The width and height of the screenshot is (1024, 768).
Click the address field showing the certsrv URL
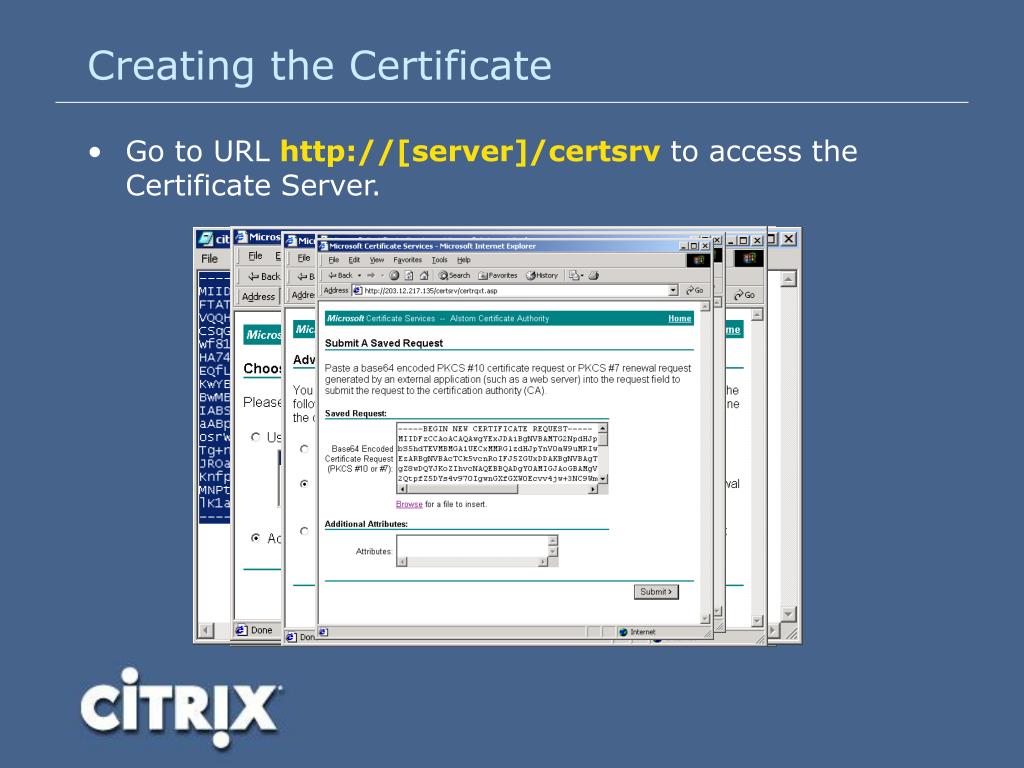(x=516, y=291)
